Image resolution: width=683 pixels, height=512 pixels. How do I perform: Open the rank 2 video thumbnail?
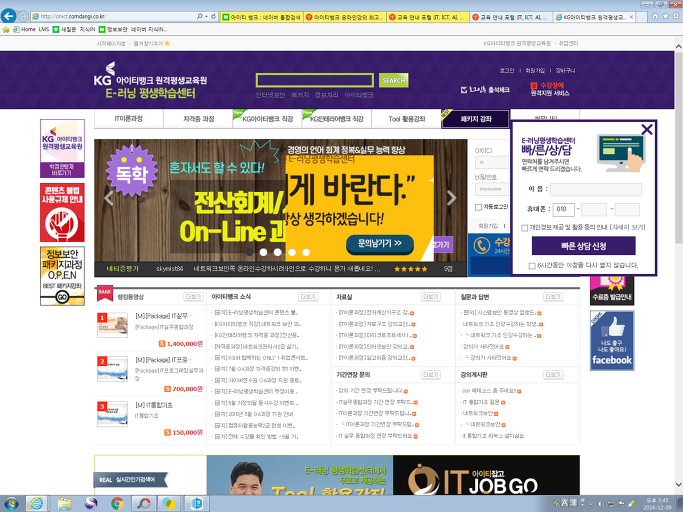112,369
